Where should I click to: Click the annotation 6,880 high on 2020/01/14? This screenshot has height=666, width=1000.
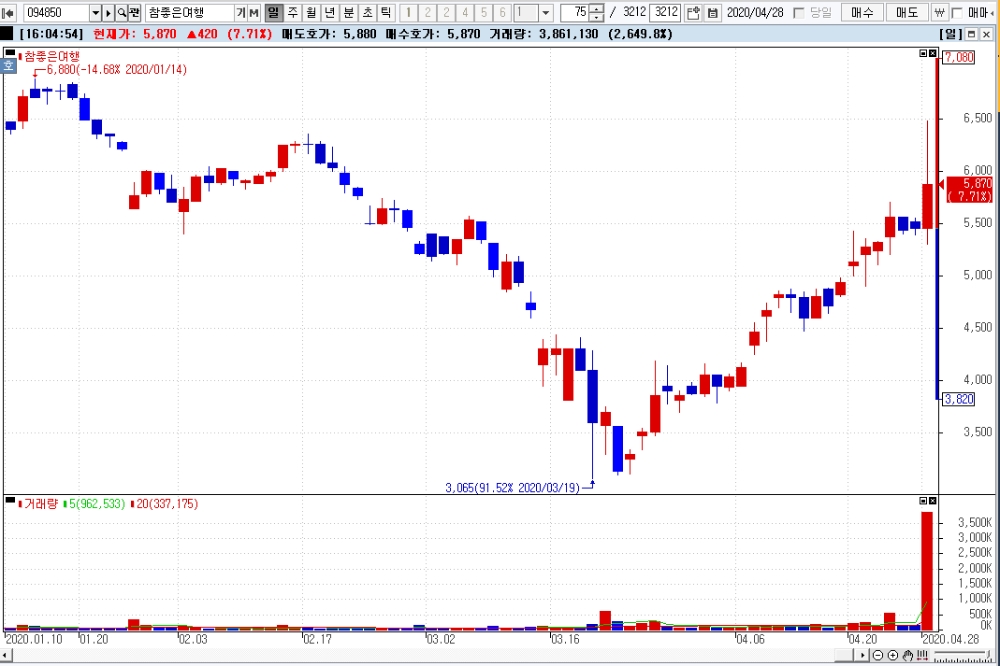(117, 70)
